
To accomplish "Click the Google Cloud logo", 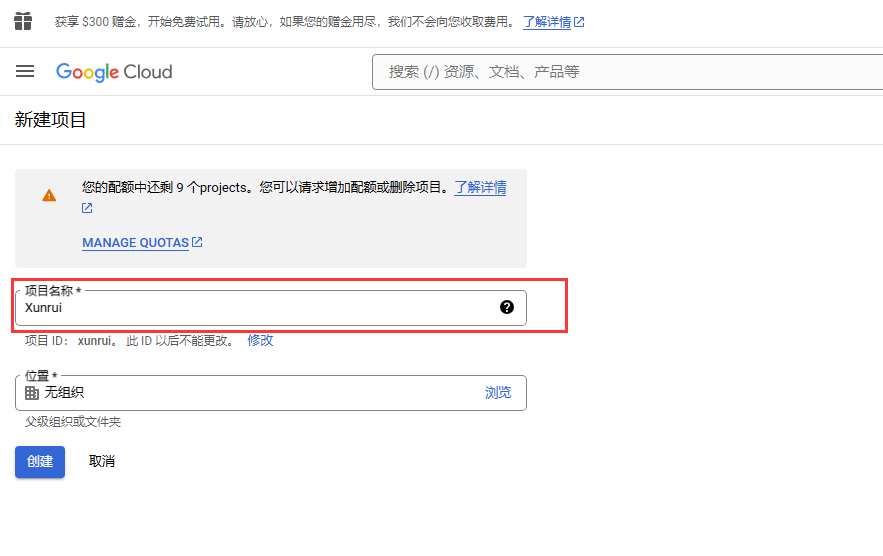I will tap(114, 72).
